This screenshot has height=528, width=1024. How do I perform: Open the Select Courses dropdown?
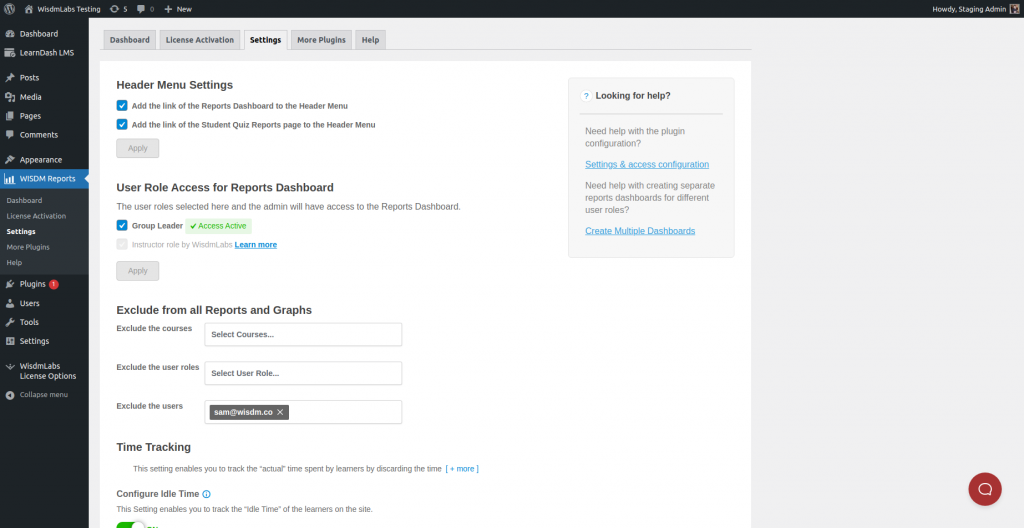303,334
